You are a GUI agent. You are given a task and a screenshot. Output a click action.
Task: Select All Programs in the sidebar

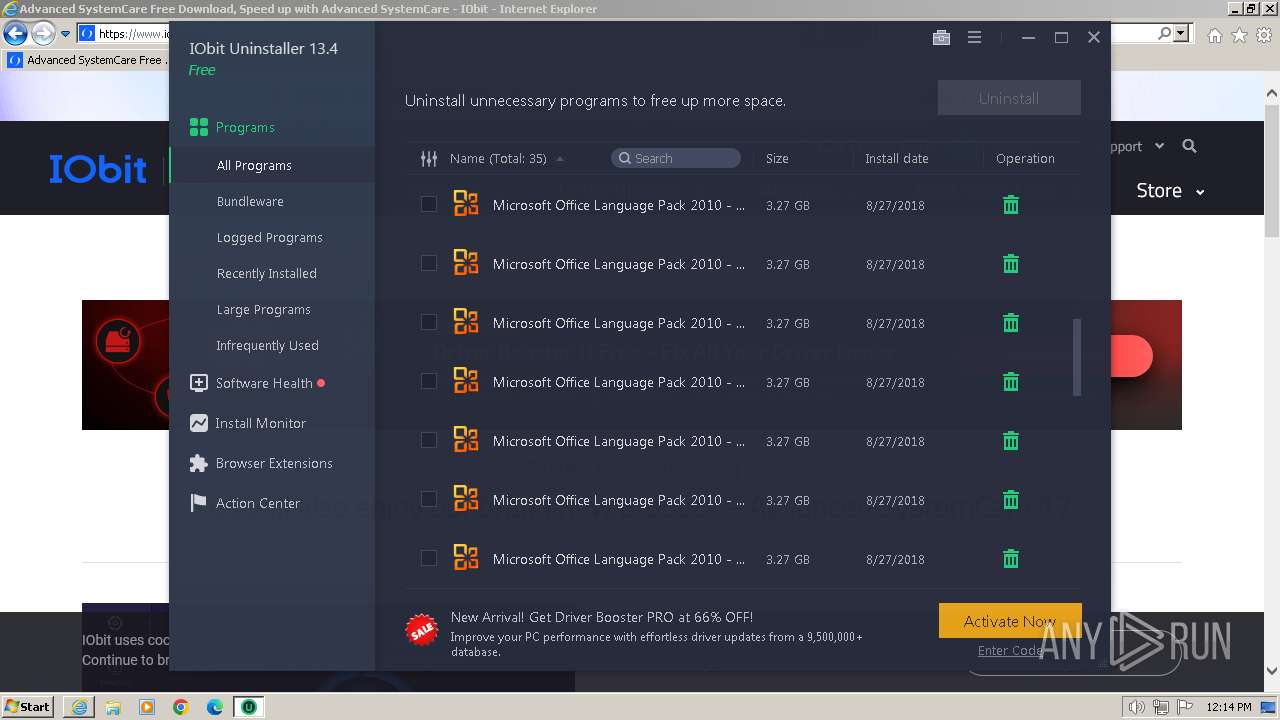coord(254,165)
